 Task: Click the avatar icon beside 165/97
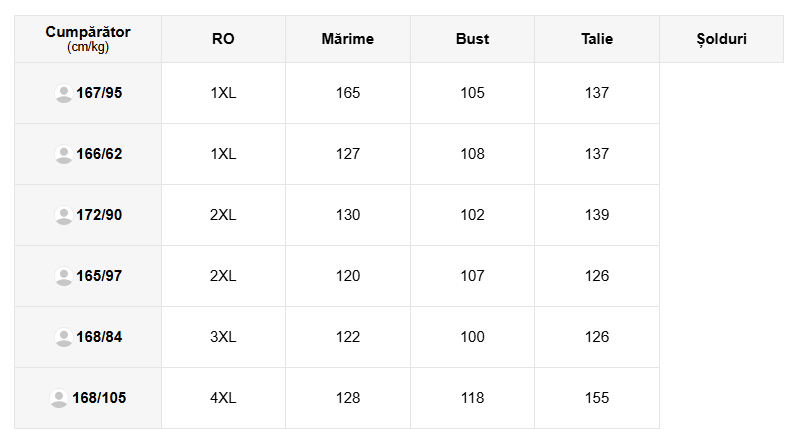coord(64,277)
